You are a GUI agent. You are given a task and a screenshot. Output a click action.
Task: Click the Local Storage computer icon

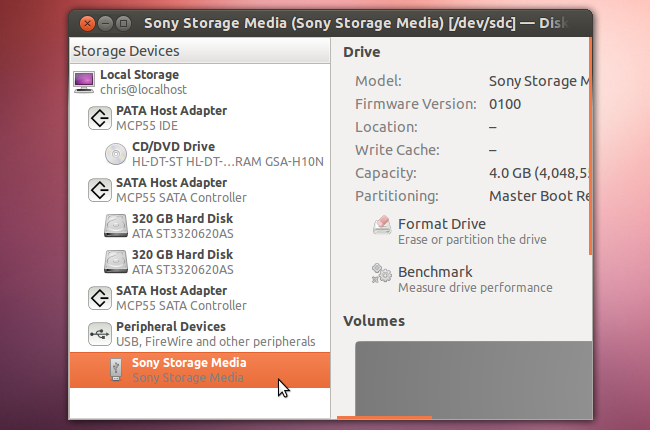(x=85, y=81)
